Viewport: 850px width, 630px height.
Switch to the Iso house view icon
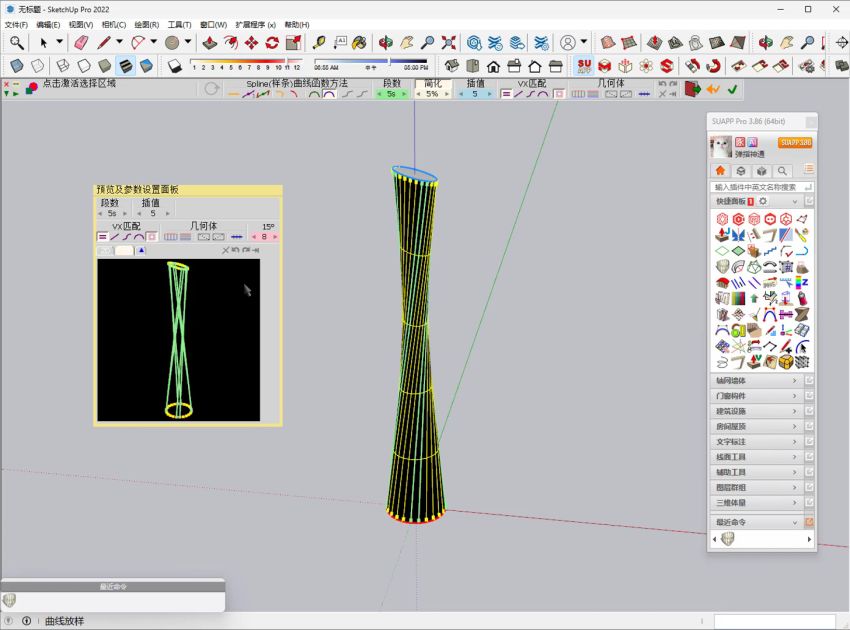pyautogui.click(x=451, y=66)
